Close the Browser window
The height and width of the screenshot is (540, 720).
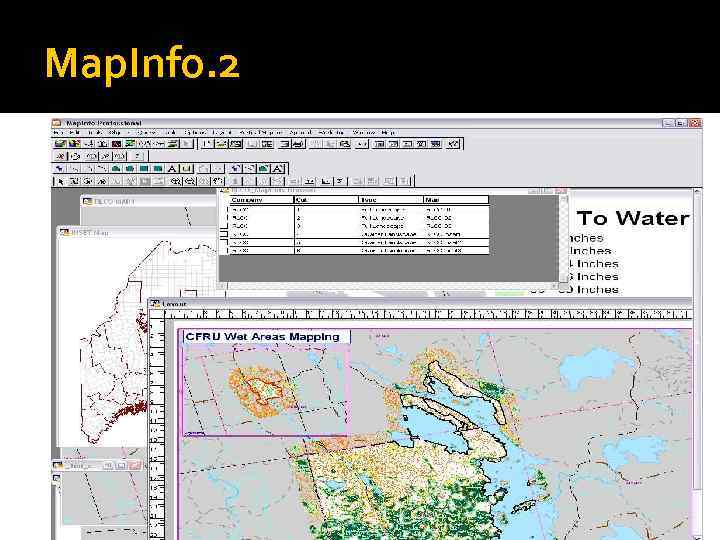click(x=562, y=191)
